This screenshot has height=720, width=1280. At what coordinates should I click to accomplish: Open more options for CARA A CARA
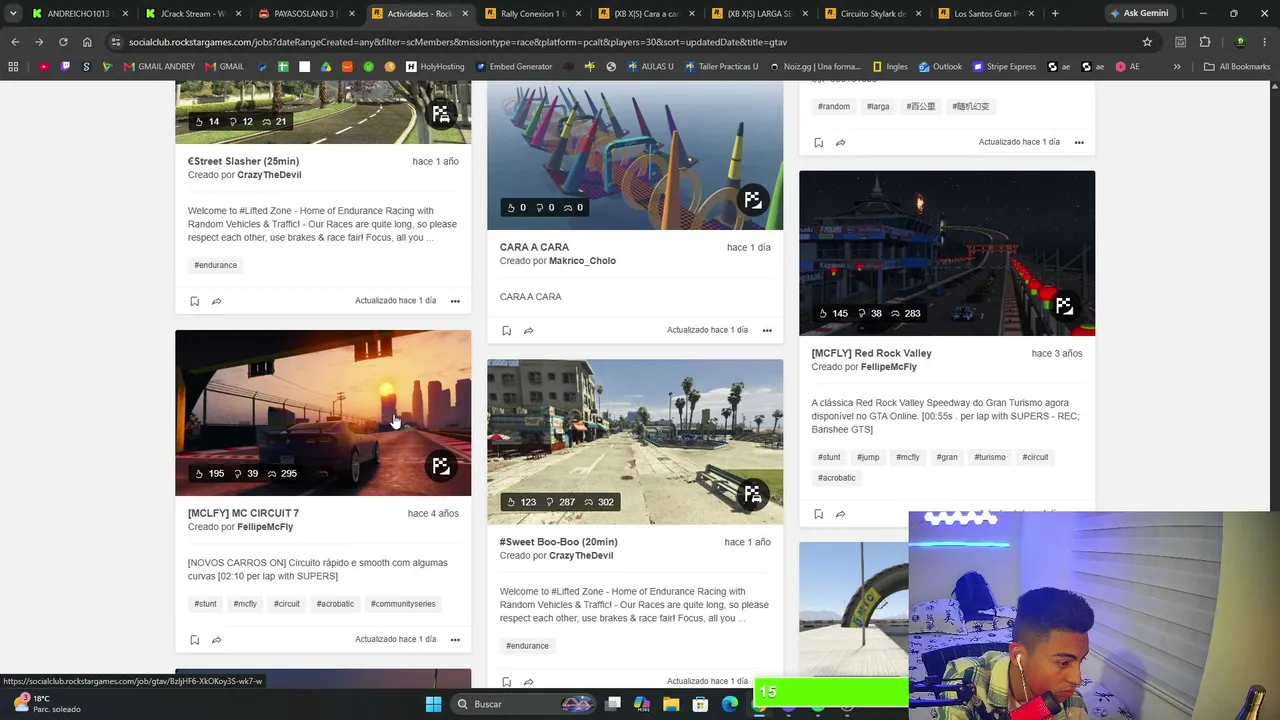[x=767, y=330]
